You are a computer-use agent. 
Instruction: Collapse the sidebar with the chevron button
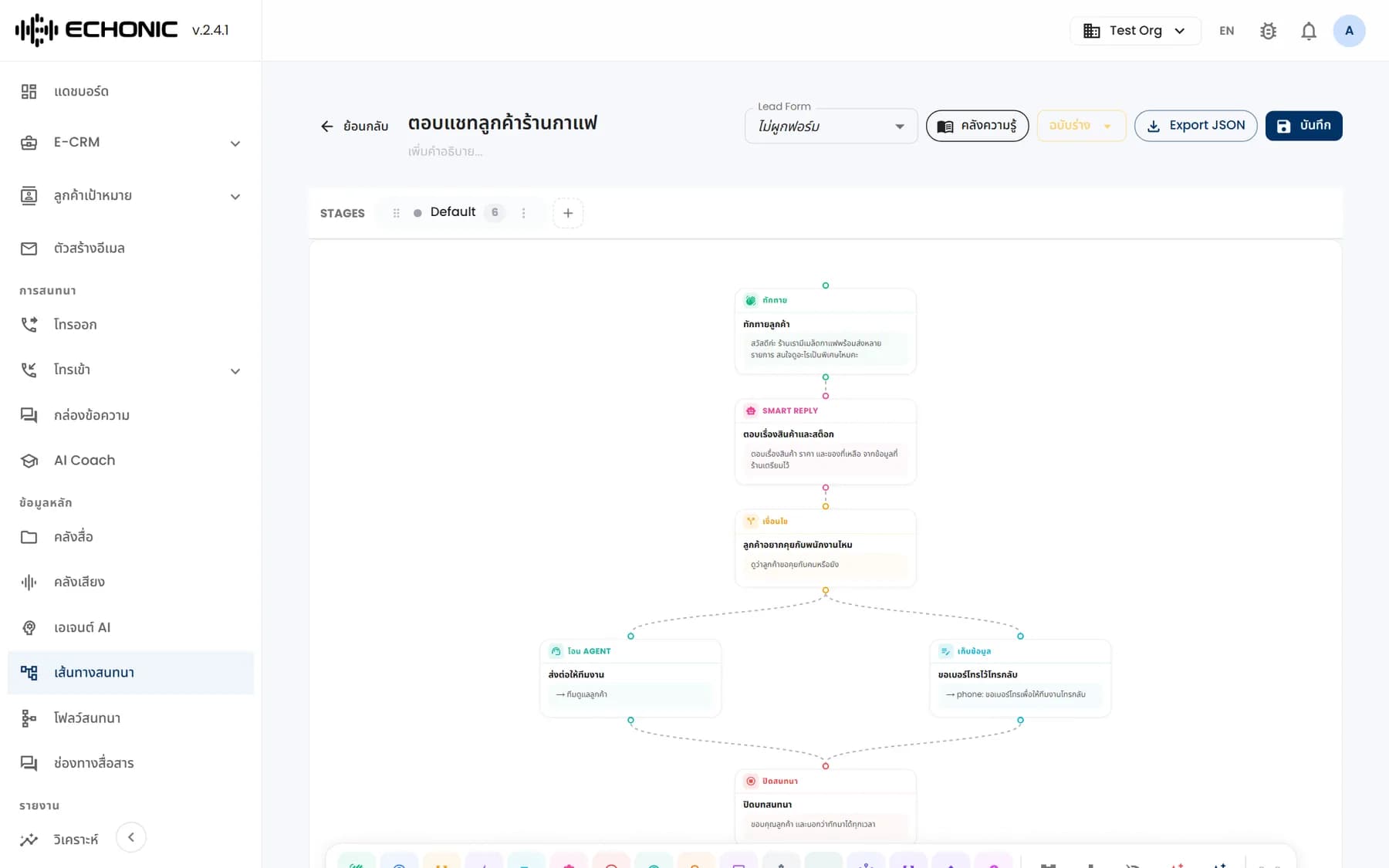point(131,837)
